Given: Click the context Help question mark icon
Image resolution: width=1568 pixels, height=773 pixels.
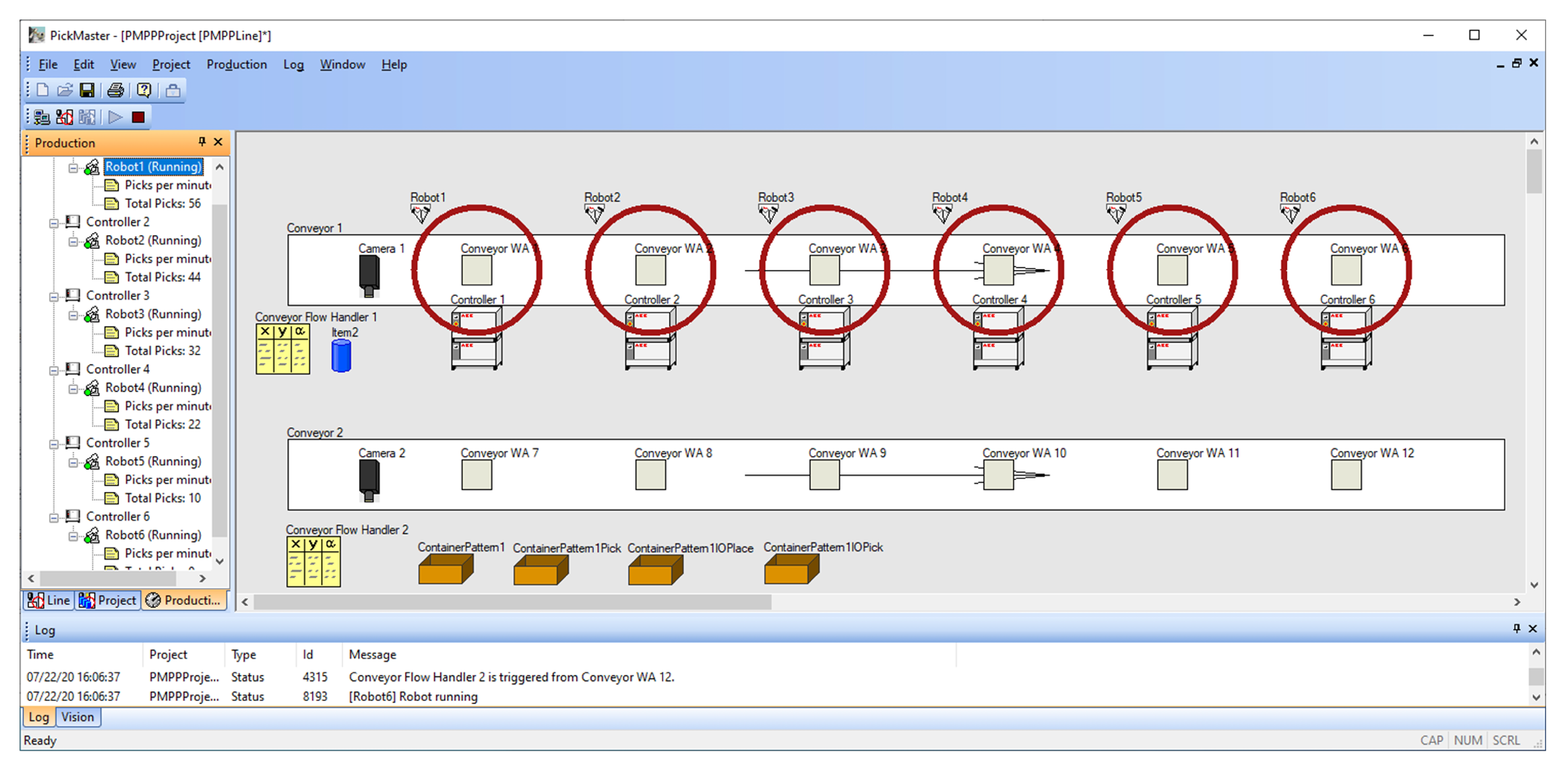Looking at the screenshot, I should click(x=144, y=91).
